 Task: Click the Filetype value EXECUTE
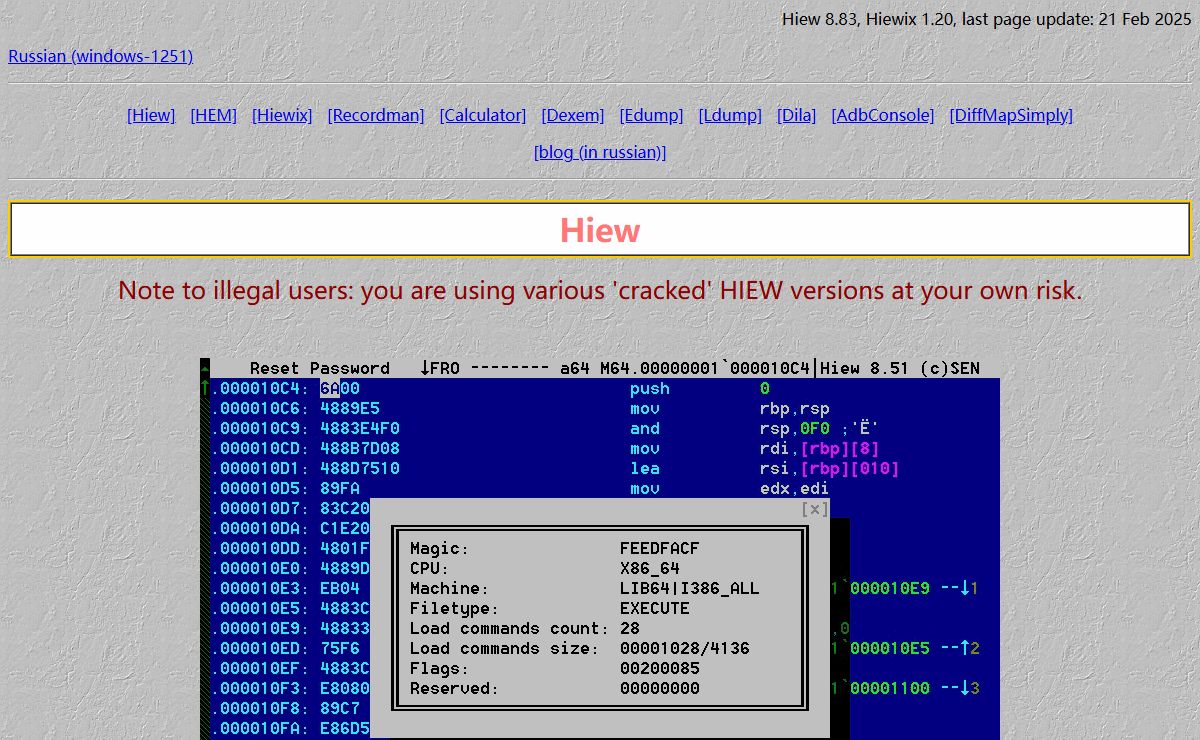pos(655,608)
